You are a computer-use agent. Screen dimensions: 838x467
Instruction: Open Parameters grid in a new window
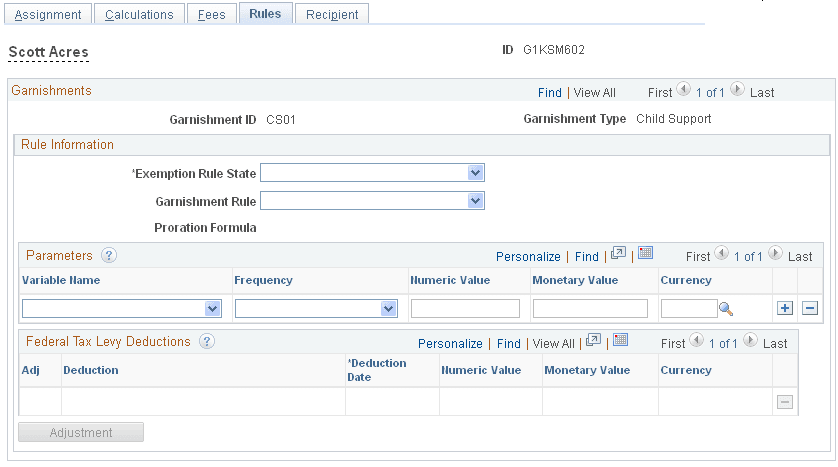point(619,255)
